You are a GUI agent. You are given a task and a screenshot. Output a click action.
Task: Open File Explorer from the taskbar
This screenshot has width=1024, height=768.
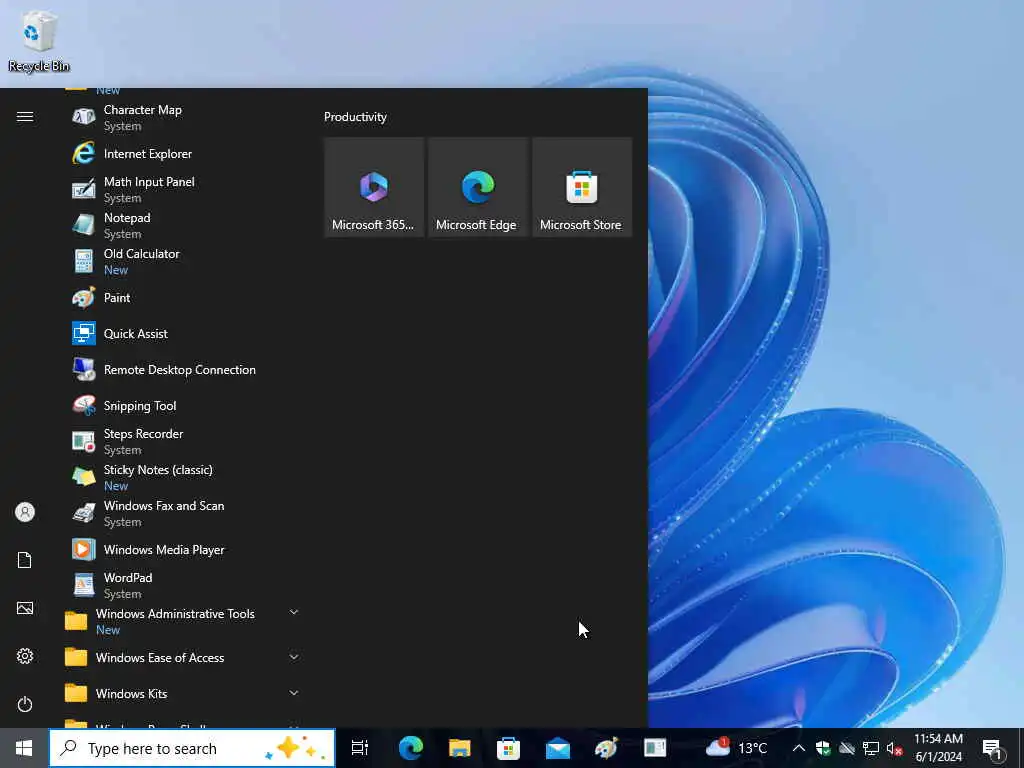[460, 748]
